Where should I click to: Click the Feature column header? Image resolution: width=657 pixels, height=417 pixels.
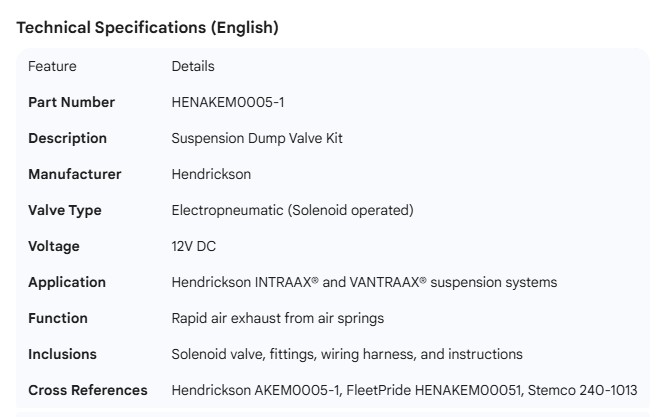pos(52,66)
